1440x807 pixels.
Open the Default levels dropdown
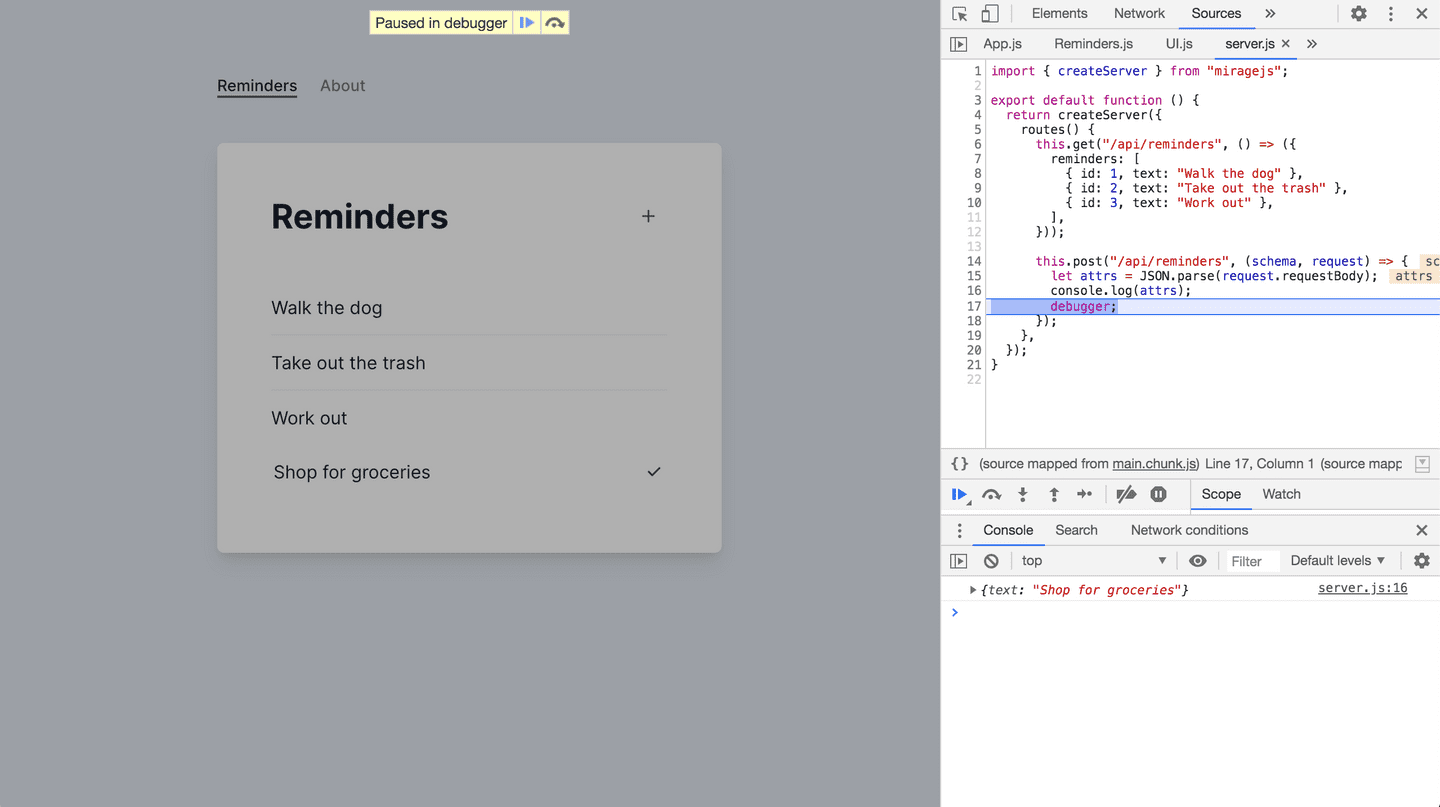(x=1337, y=560)
